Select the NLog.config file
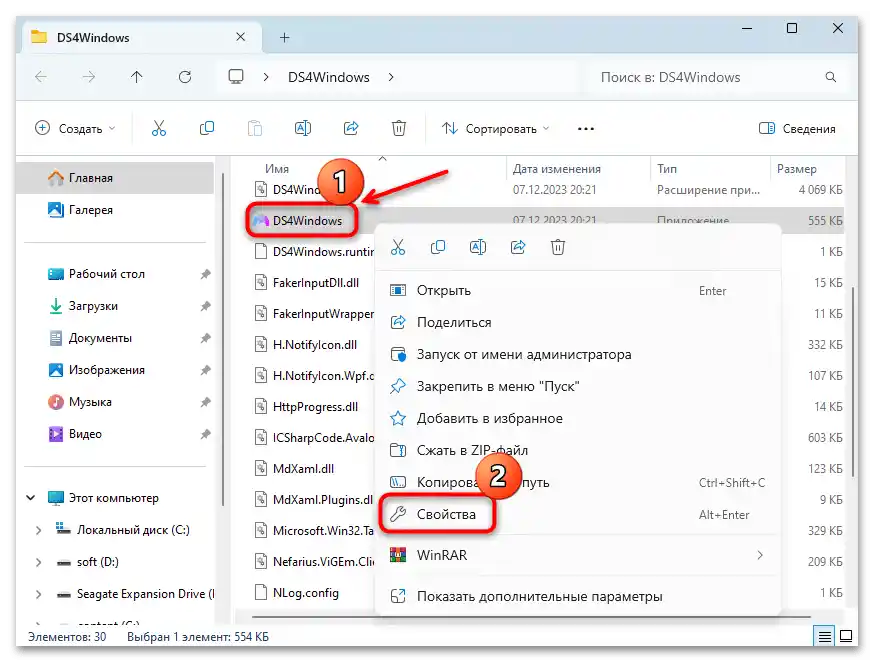 point(306,592)
